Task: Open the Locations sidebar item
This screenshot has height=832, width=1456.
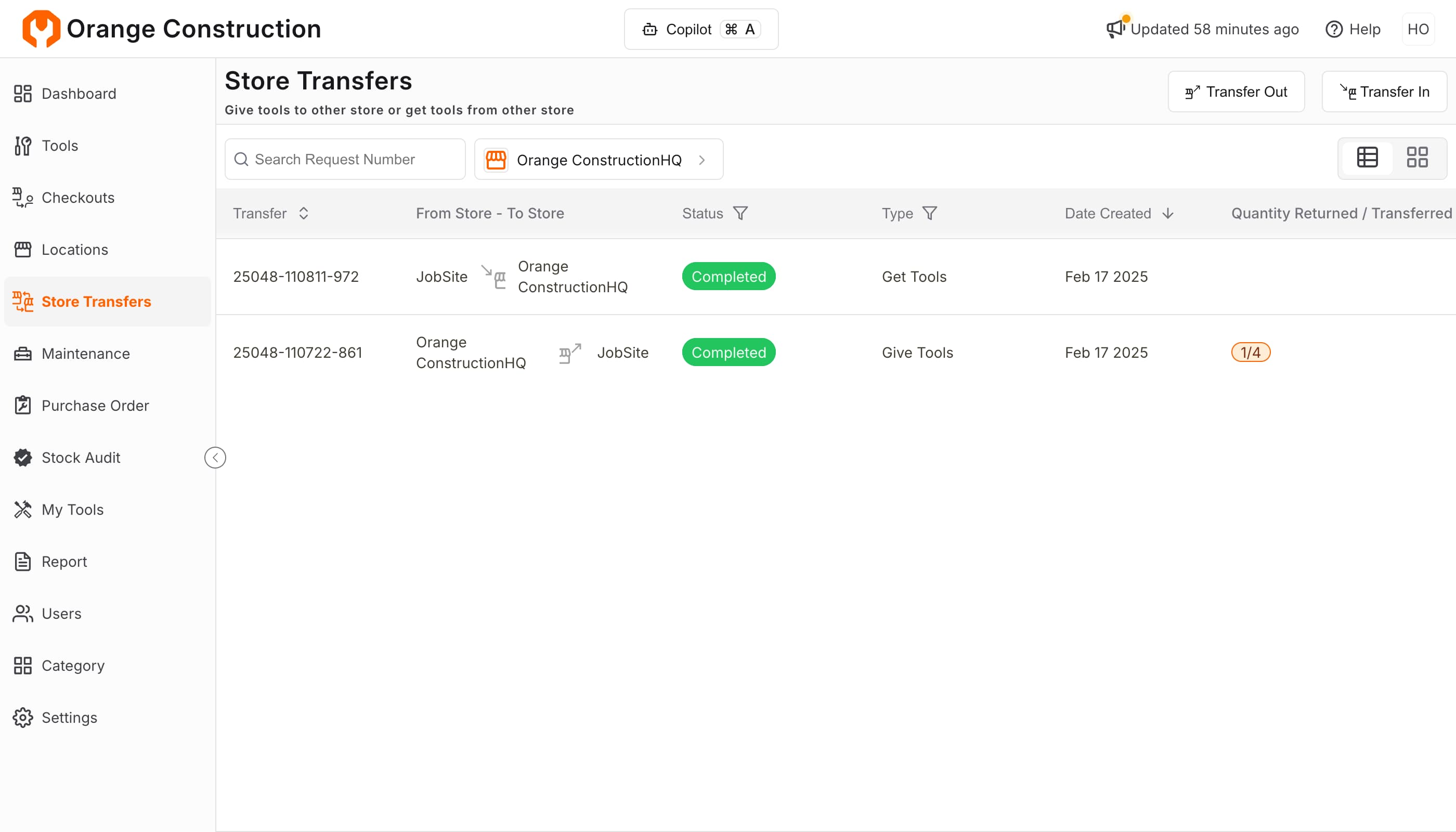Action: tap(74, 250)
